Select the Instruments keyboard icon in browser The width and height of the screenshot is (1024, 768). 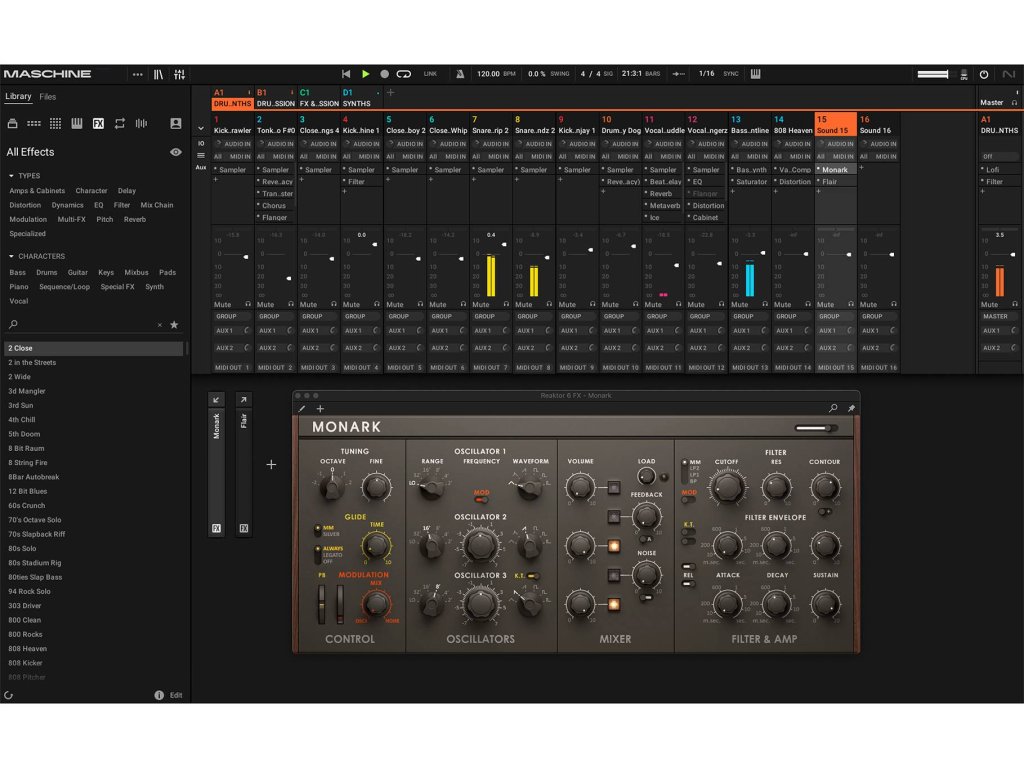[x=77, y=123]
